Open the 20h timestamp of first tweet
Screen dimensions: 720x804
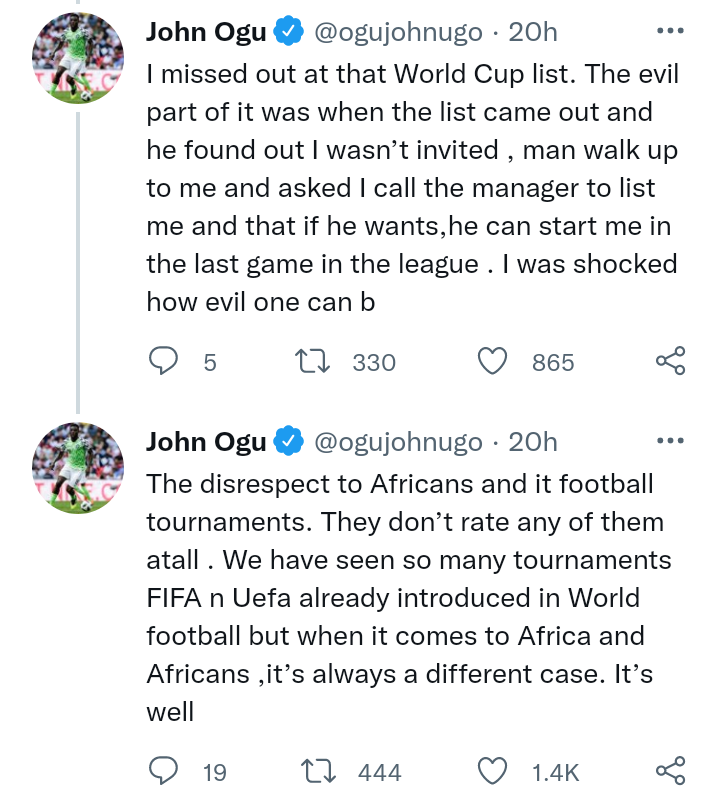533,32
